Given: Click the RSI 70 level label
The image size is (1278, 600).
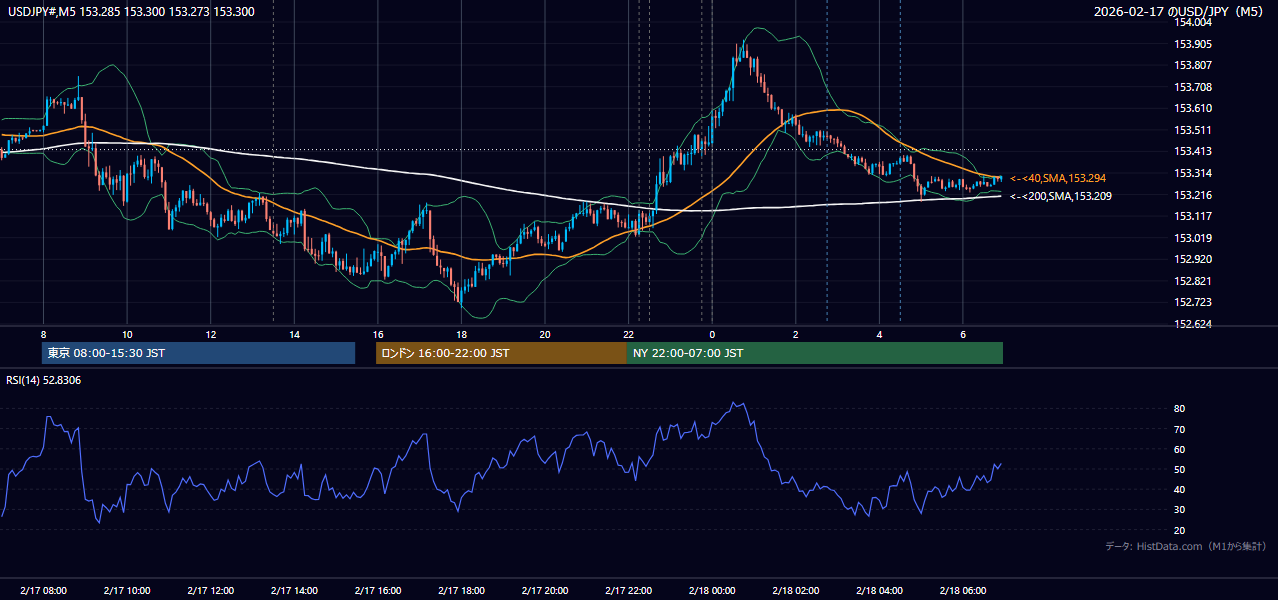Looking at the screenshot, I should click(x=1179, y=430).
